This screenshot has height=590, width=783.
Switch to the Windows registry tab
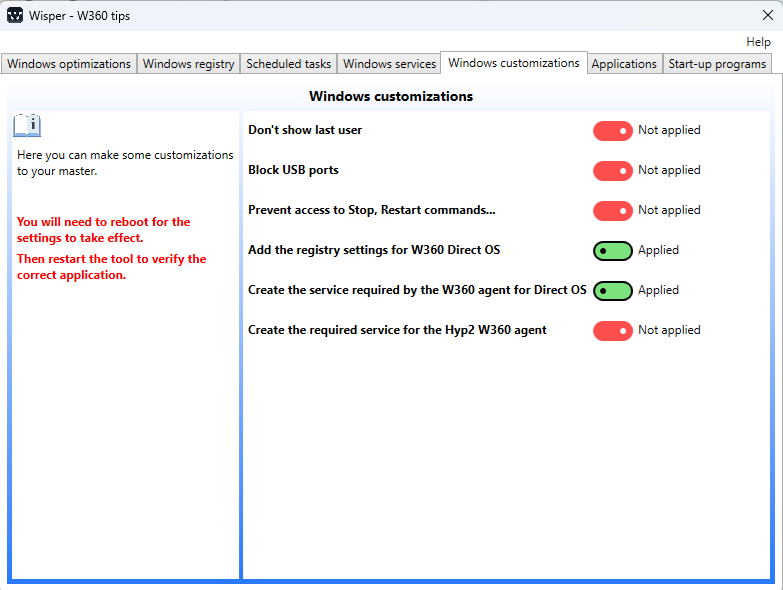tap(188, 64)
